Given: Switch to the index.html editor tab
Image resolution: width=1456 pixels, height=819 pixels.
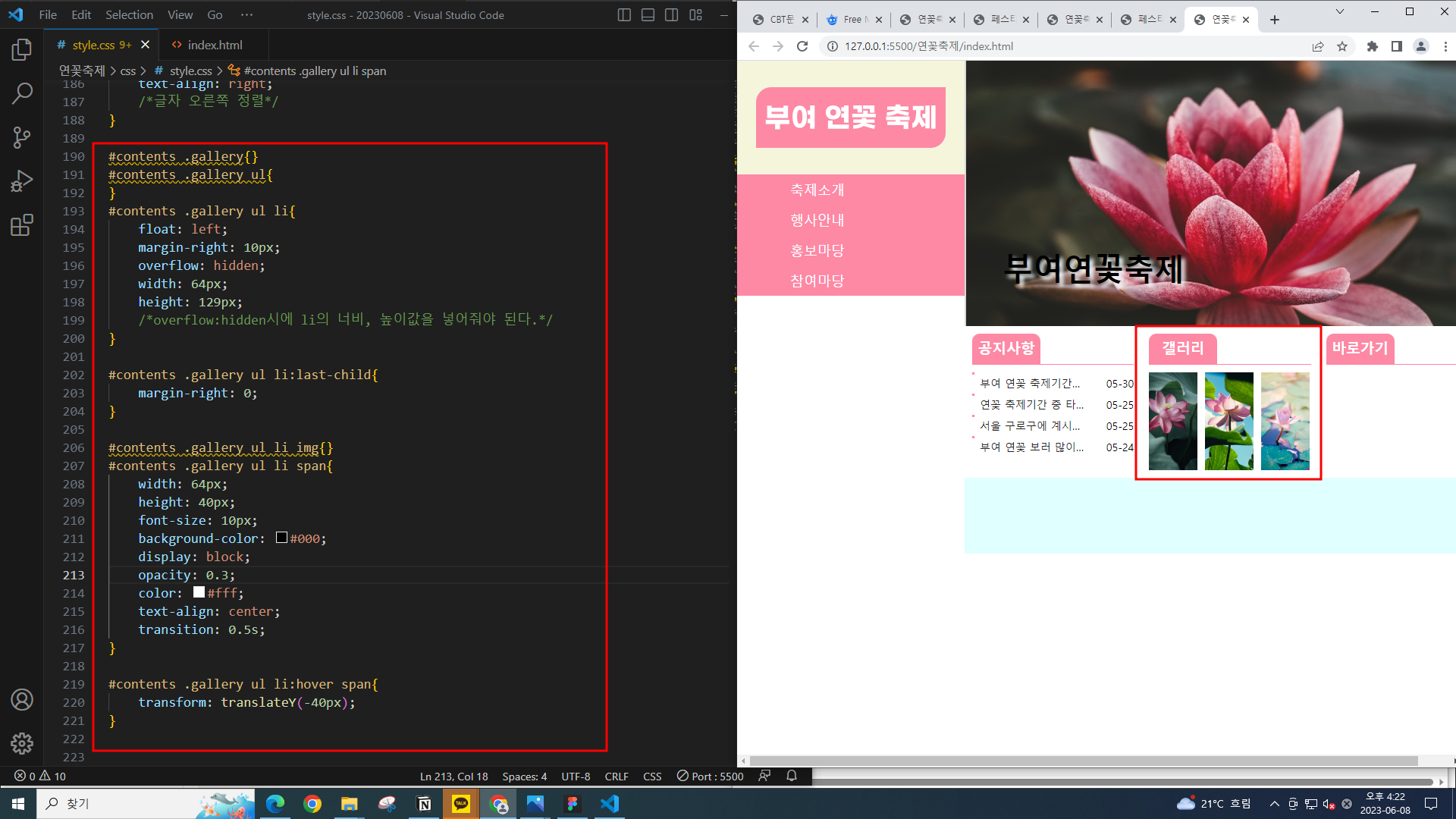Looking at the screenshot, I should tap(215, 45).
